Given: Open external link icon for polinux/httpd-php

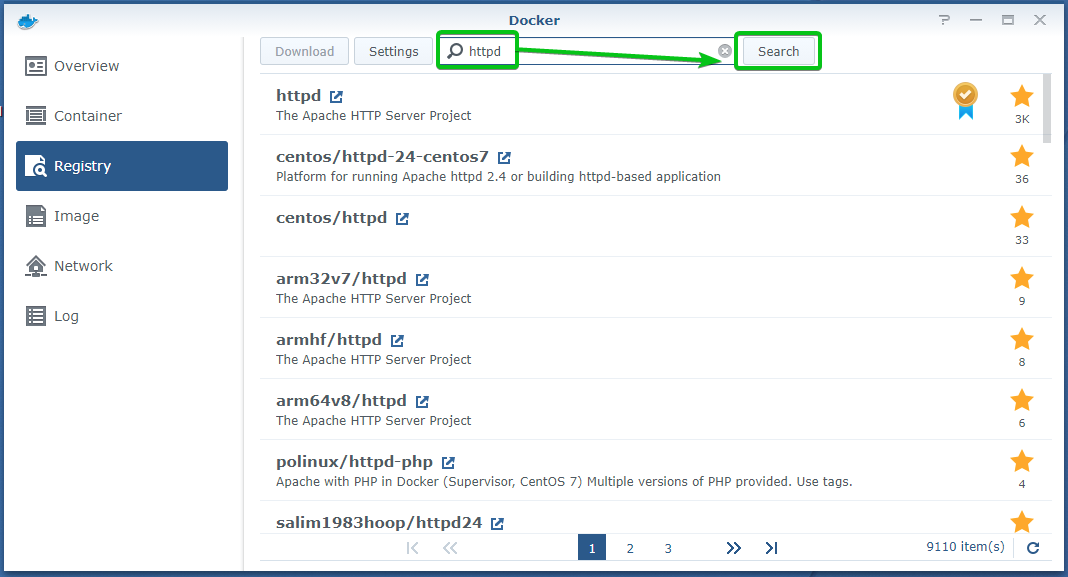Looking at the screenshot, I should (x=448, y=463).
